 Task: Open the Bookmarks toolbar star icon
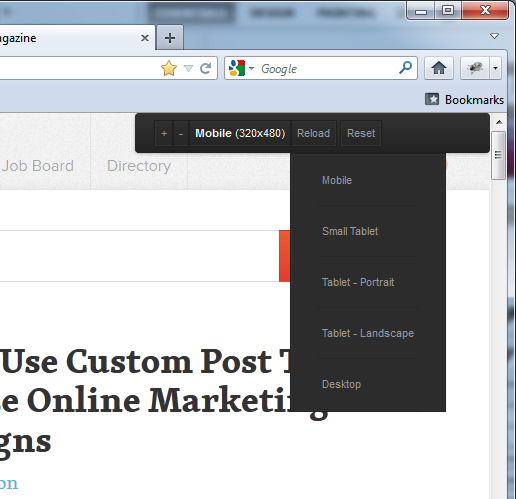click(432, 99)
